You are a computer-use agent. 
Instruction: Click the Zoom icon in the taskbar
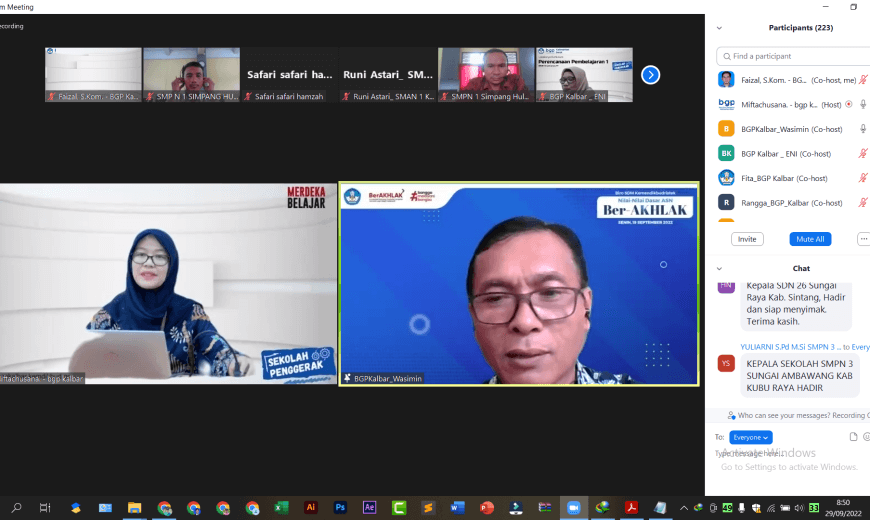pyautogui.click(x=573, y=508)
